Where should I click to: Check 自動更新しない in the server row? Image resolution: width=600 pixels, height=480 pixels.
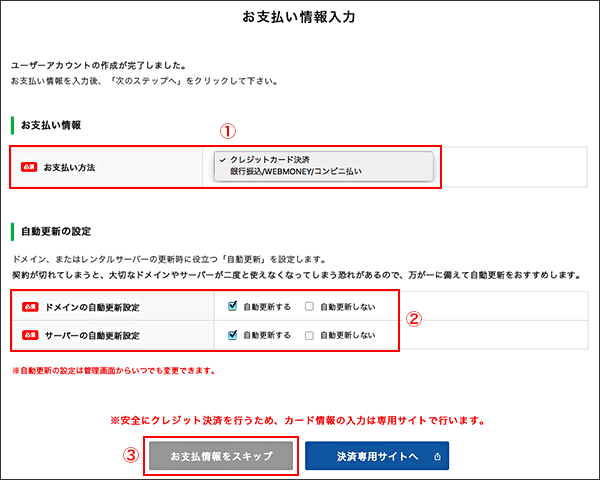coord(310,335)
